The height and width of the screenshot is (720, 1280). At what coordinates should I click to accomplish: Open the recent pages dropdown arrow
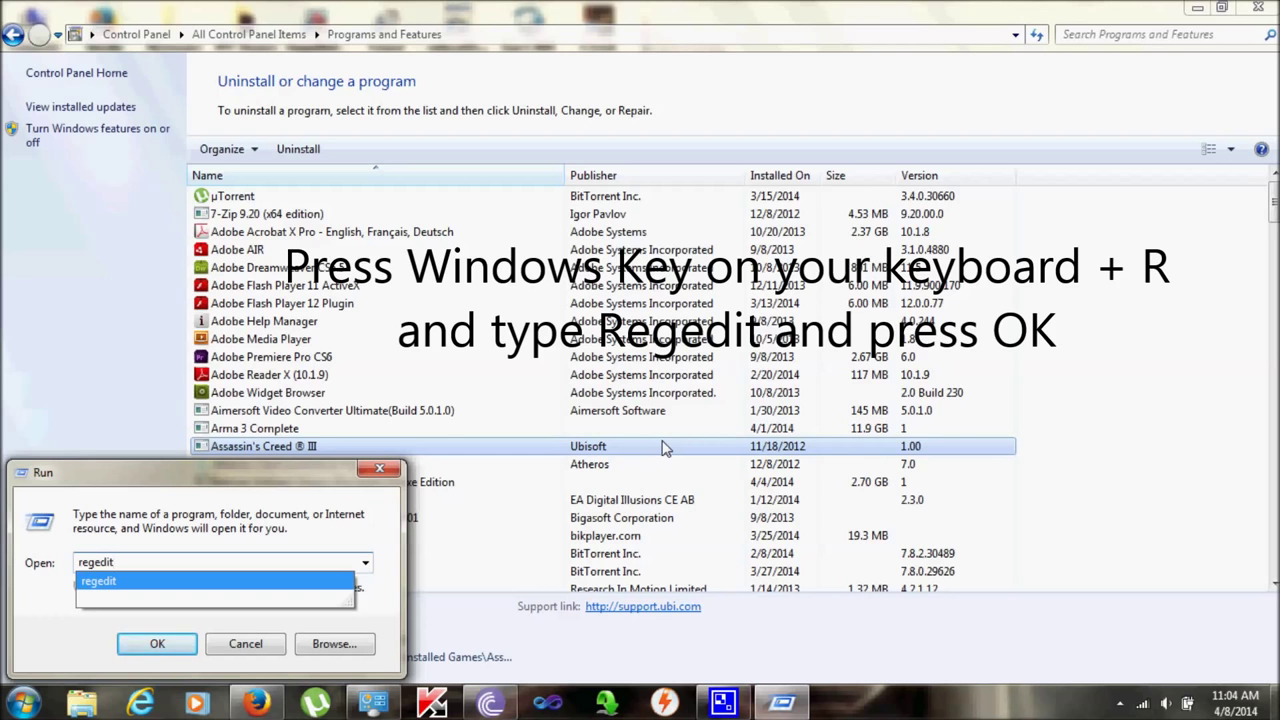pos(58,35)
